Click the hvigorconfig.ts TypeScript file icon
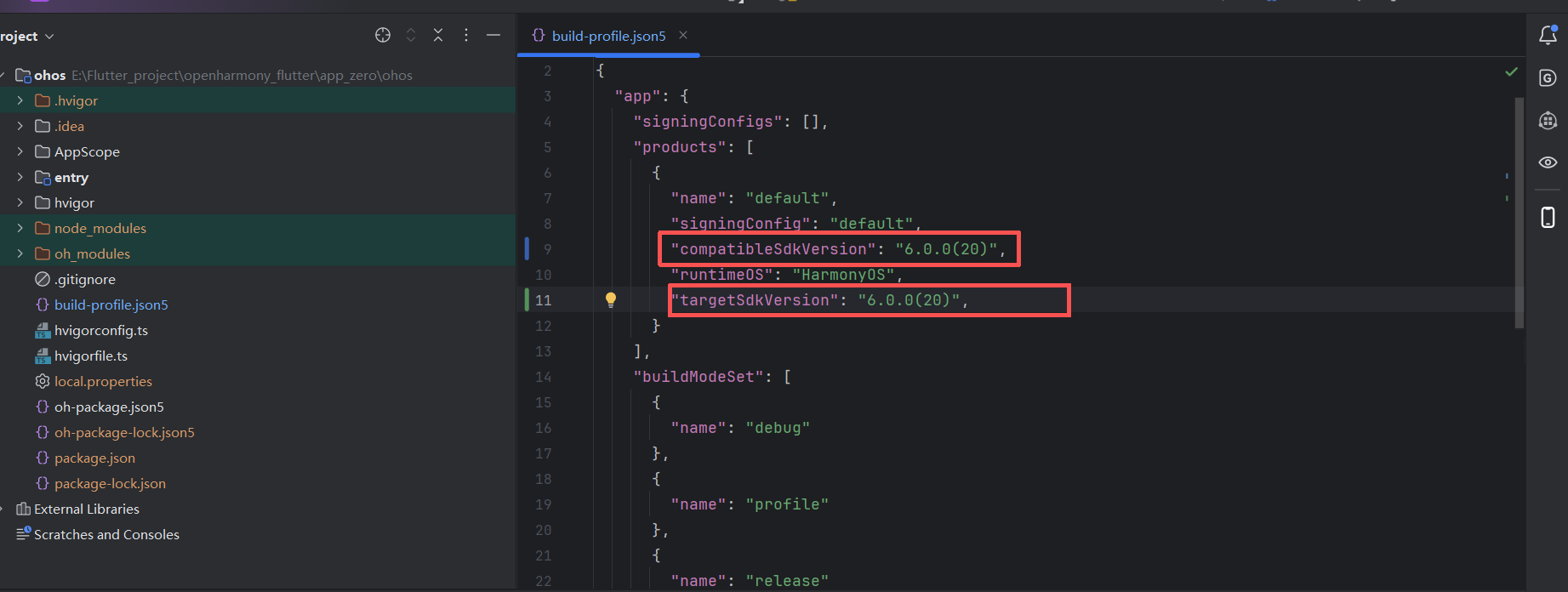The width and height of the screenshot is (1568, 592). tap(43, 330)
